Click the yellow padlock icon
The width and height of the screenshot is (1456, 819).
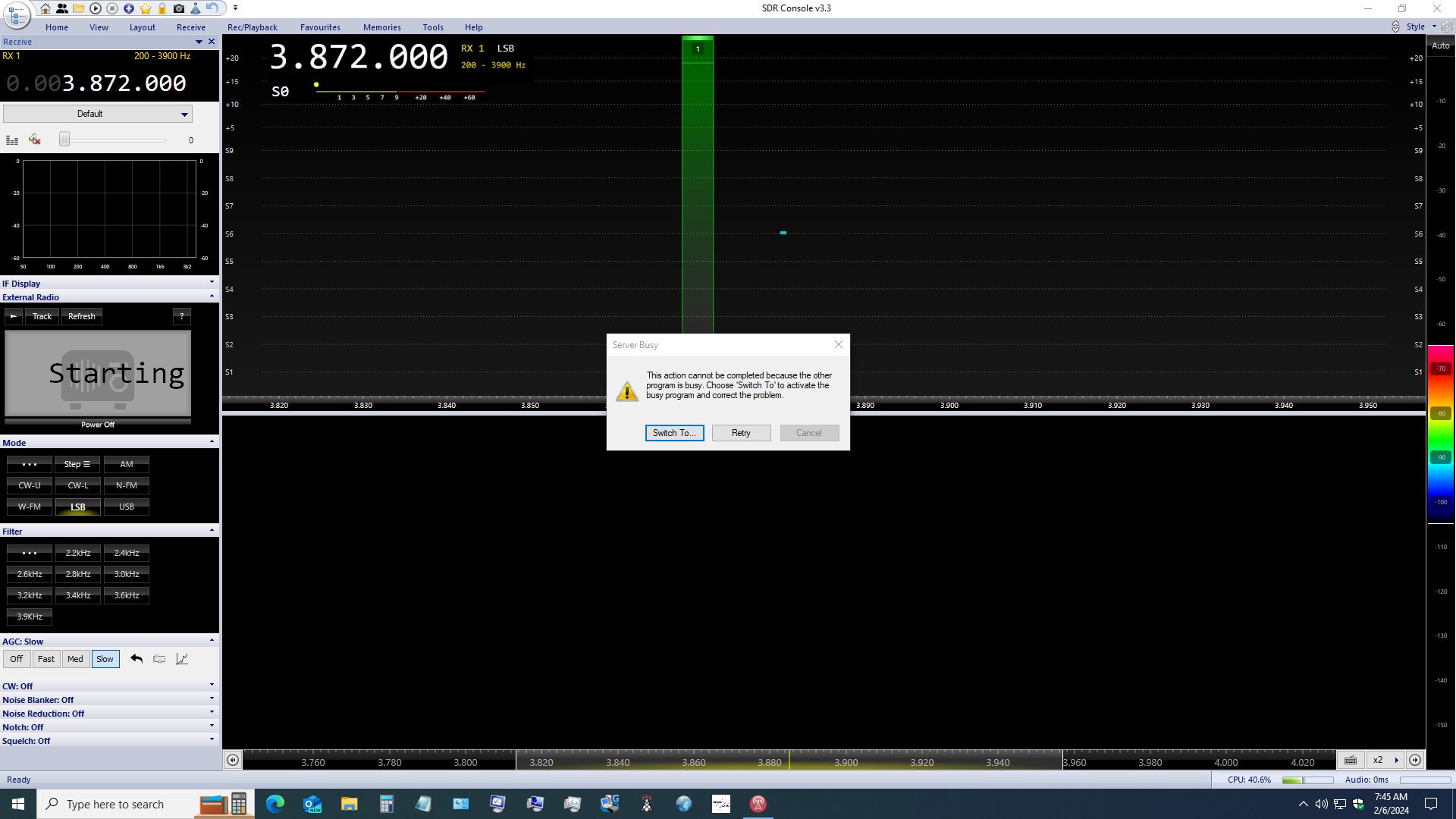[162, 8]
